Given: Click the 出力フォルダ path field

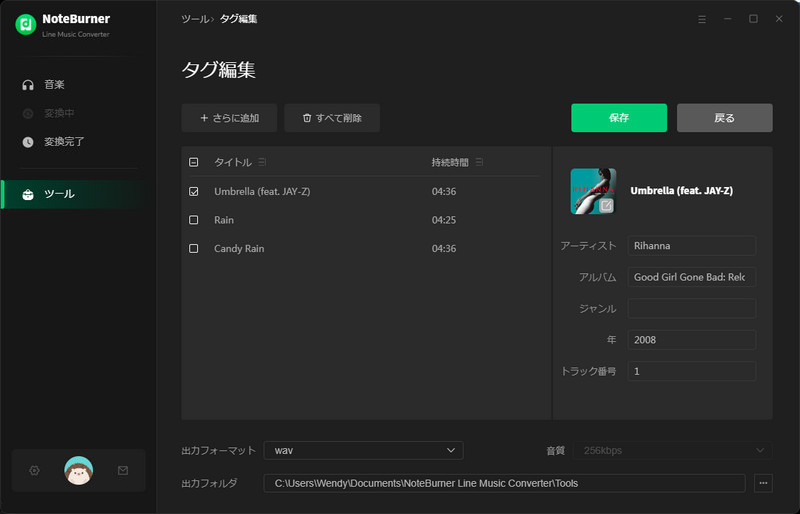Looking at the screenshot, I should [x=504, y=483].
